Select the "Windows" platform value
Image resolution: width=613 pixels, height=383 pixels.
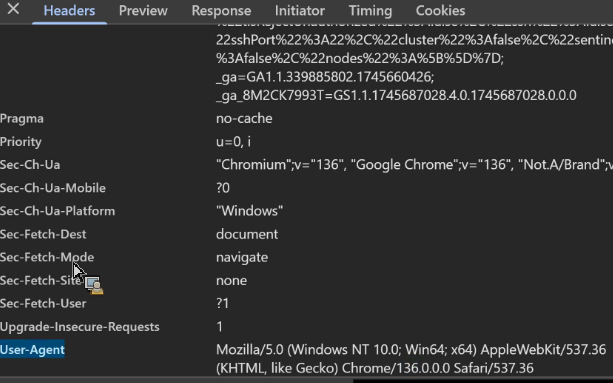[249, 211]
